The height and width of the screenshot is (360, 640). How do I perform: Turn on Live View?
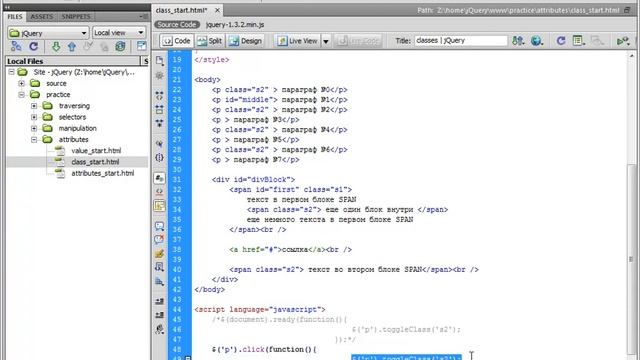298,41
